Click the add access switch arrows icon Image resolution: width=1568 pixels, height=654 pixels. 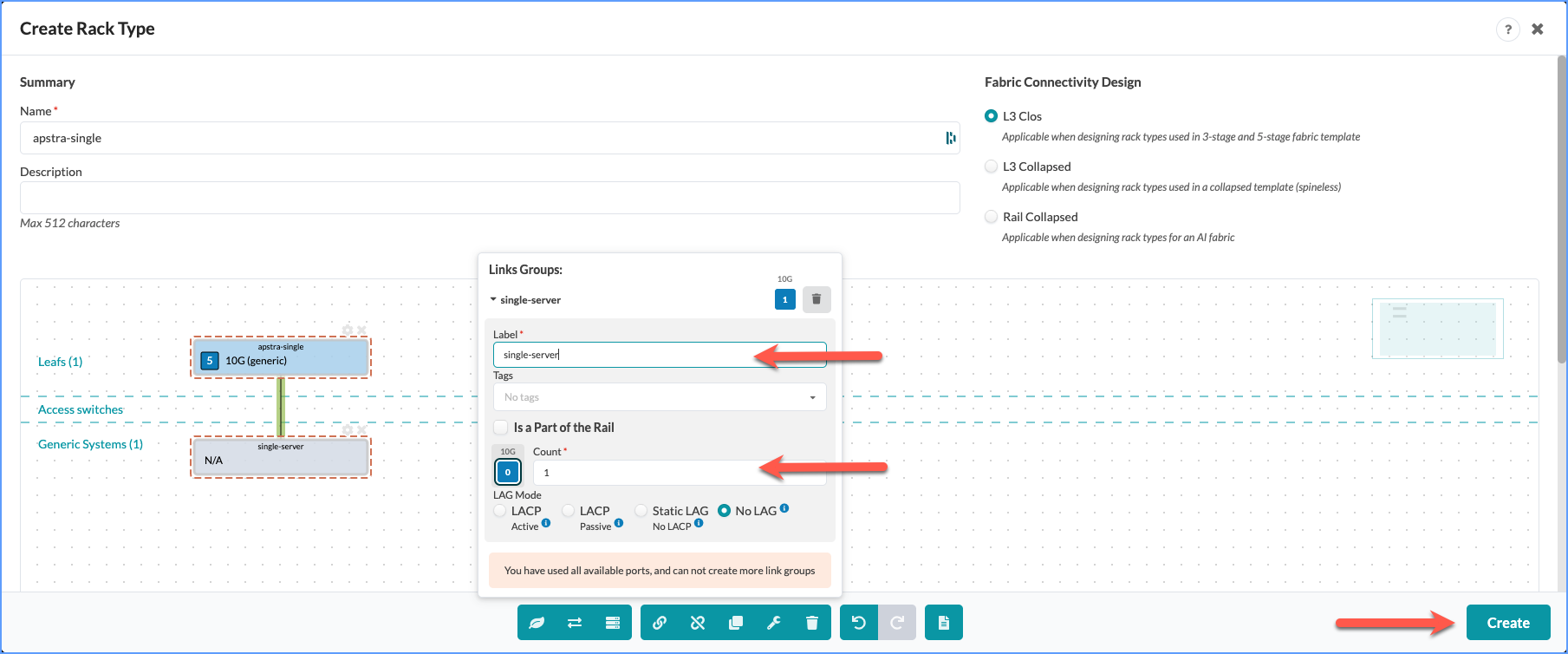coord(575,623)
